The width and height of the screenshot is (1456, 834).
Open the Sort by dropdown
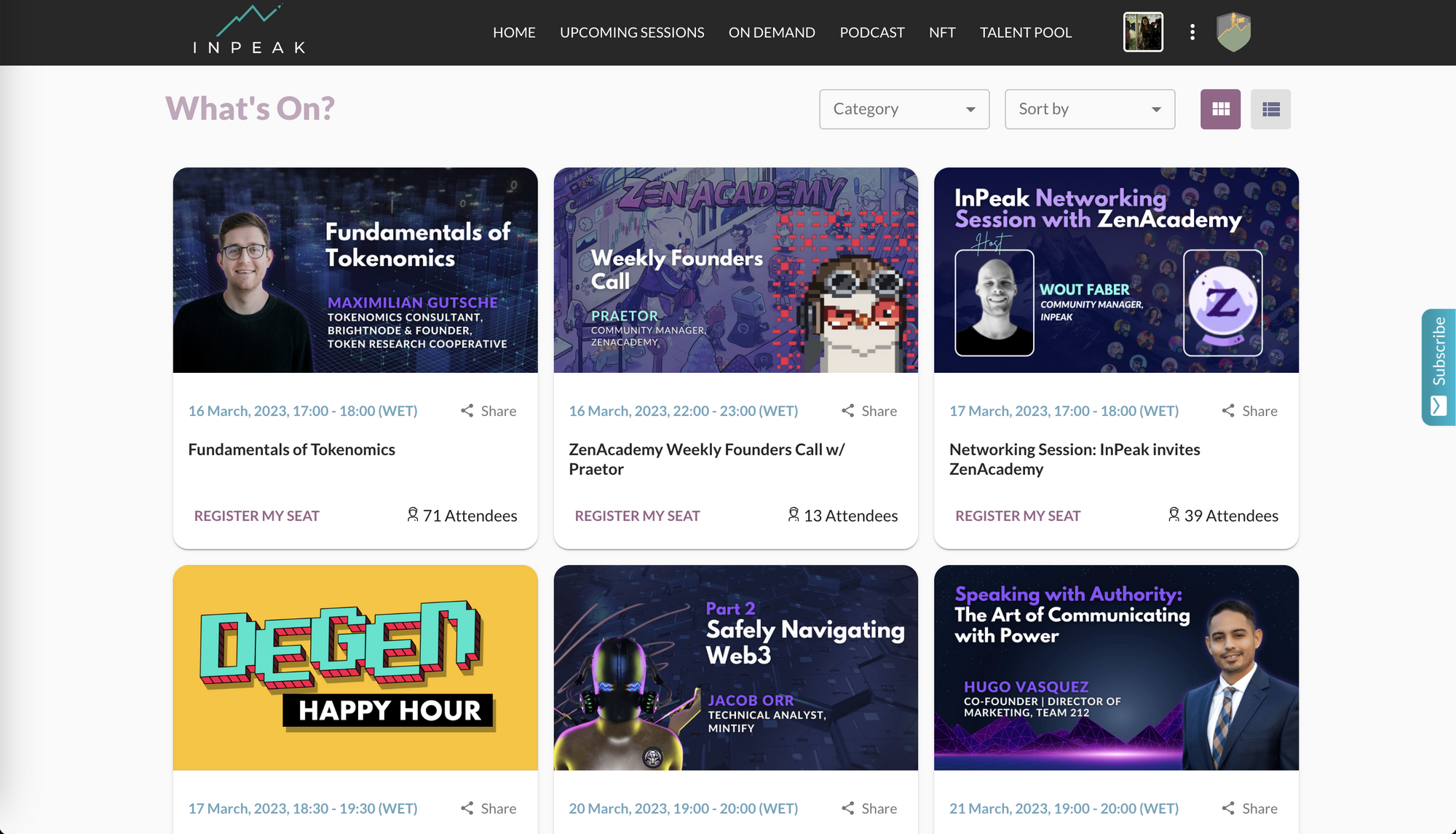tap(1089, 109)
